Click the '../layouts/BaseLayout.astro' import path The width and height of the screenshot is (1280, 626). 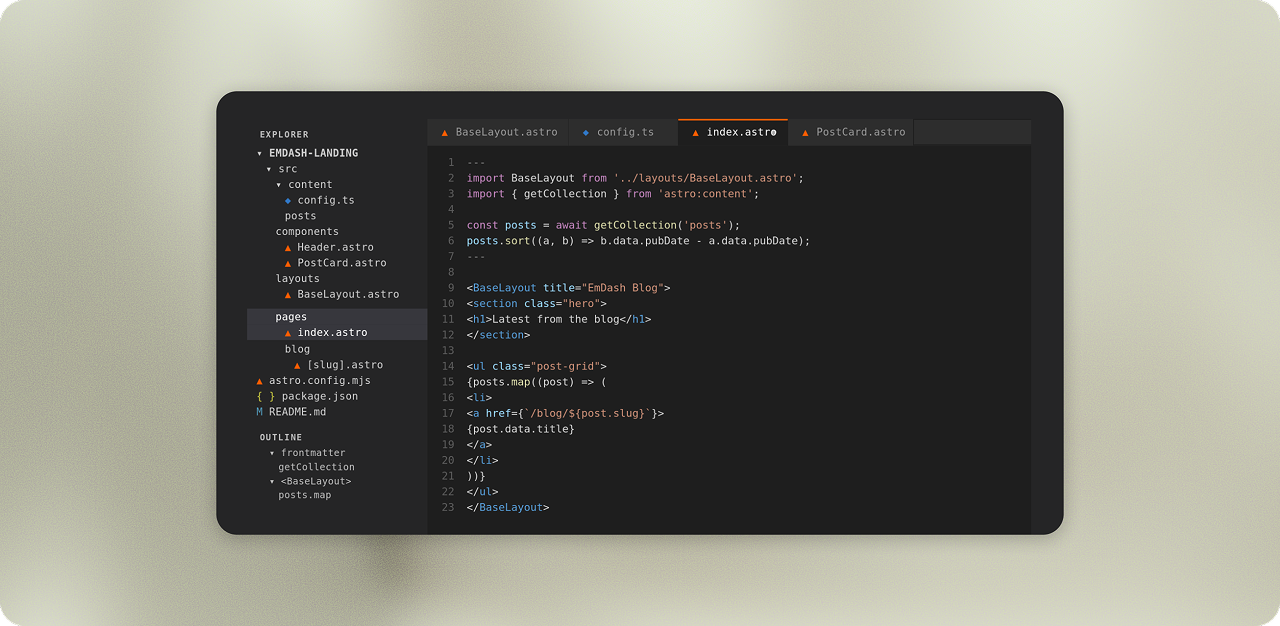pyautogui.click(x=705, y=178)
